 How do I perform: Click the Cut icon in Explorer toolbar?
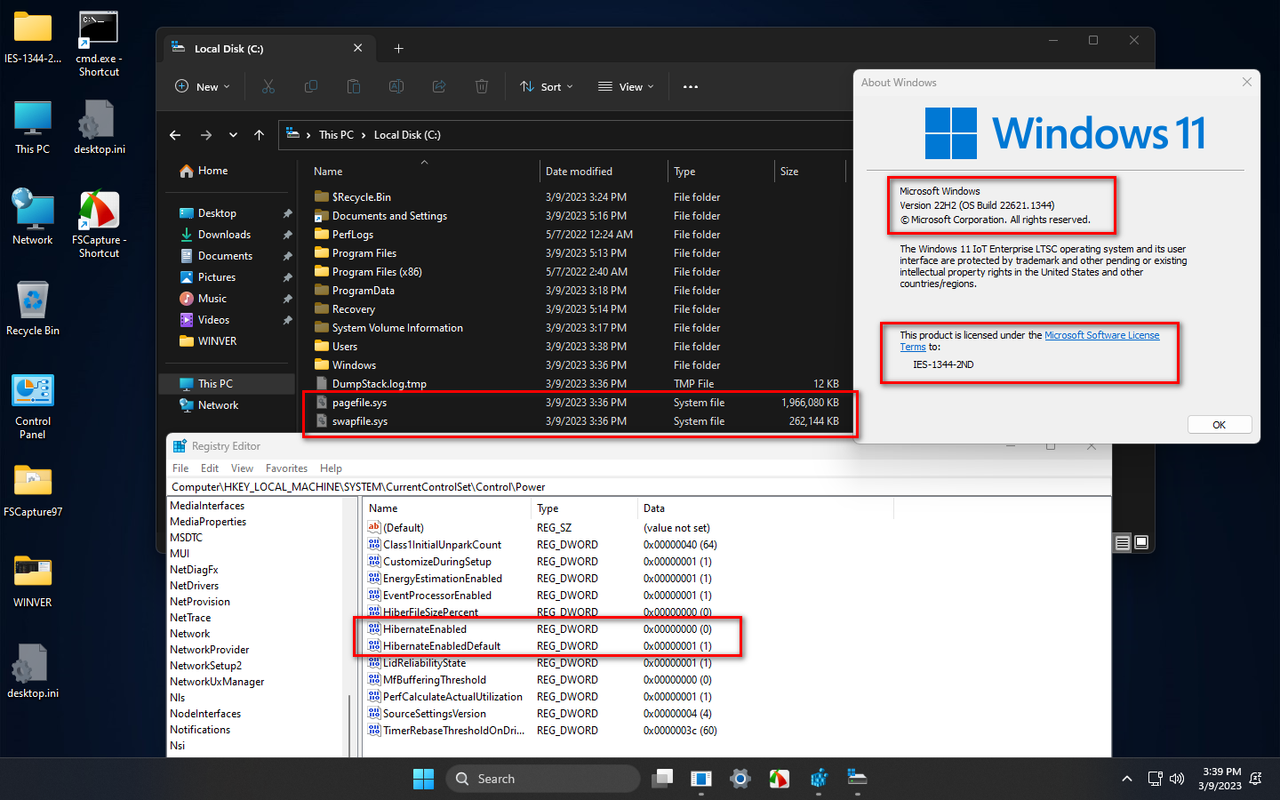pyautogui.click(x=268, y=87)
